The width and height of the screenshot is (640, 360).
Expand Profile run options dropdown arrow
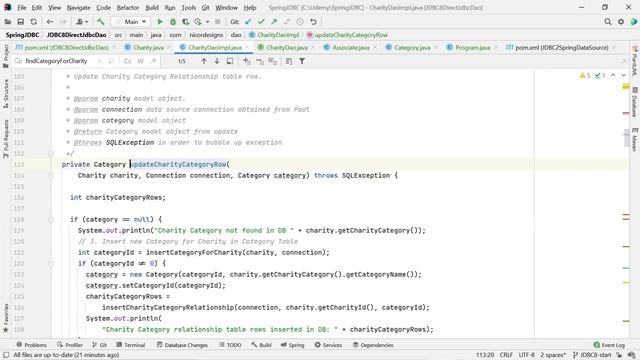click(x=207, y=22)
